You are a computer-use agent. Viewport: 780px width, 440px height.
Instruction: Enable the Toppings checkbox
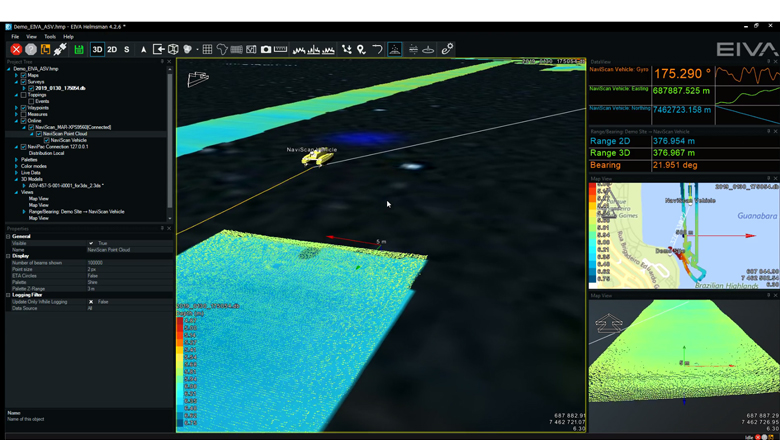24,95
